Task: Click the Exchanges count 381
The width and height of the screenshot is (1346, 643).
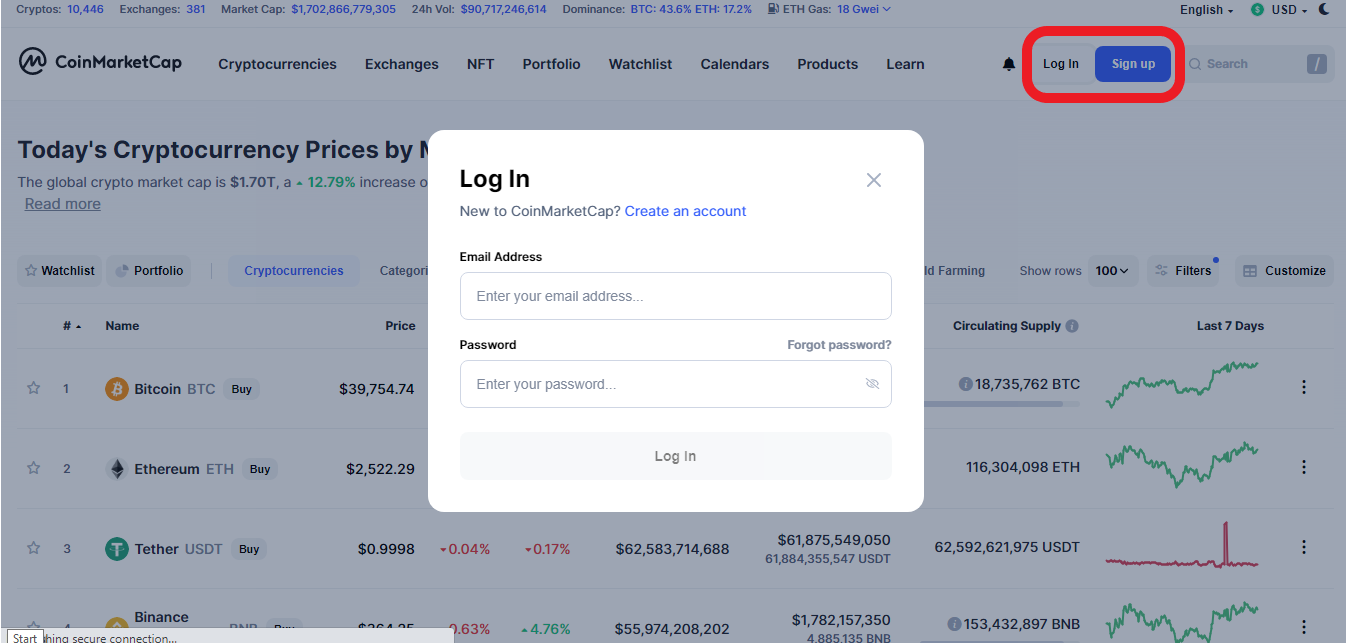Action: 196,9
